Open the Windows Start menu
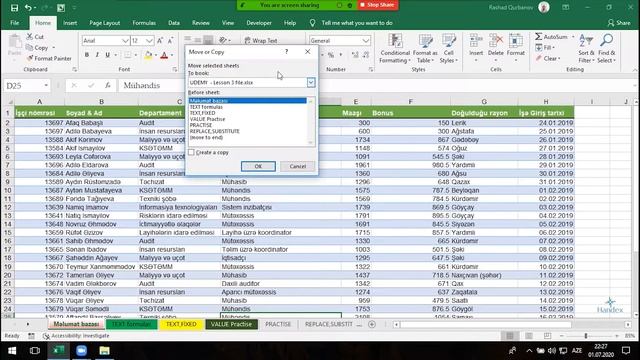 tap(12, 350)
